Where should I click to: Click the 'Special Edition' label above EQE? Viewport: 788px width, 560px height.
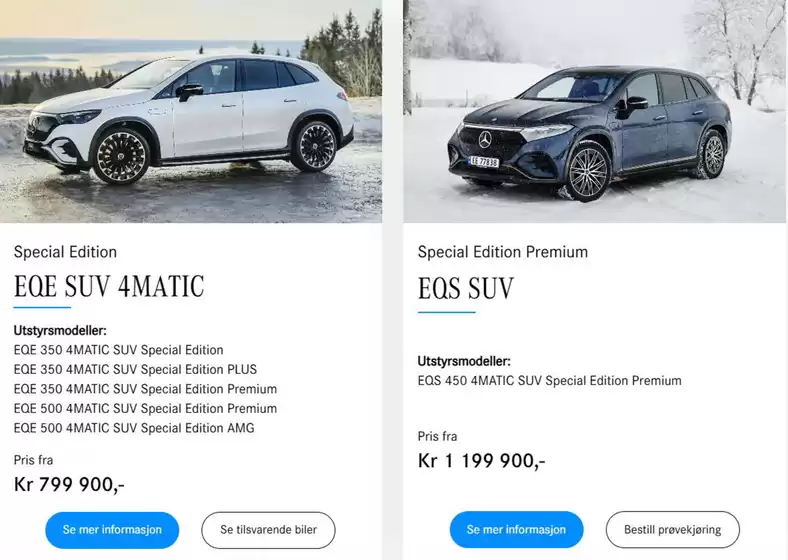tap(65, 252)
